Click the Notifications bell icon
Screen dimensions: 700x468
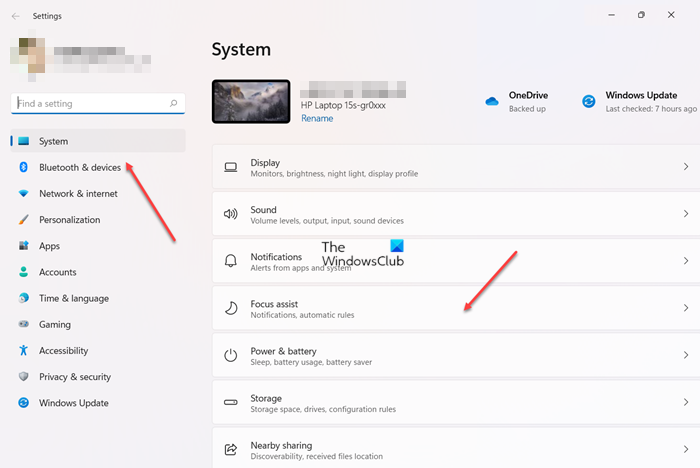click(x=231, y=261)
